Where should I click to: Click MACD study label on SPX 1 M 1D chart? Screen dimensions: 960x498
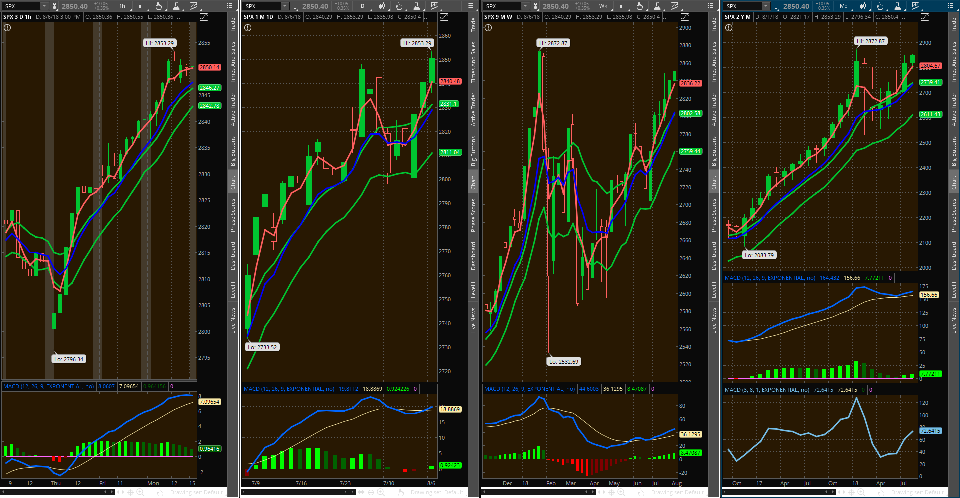tap(287, 389)
